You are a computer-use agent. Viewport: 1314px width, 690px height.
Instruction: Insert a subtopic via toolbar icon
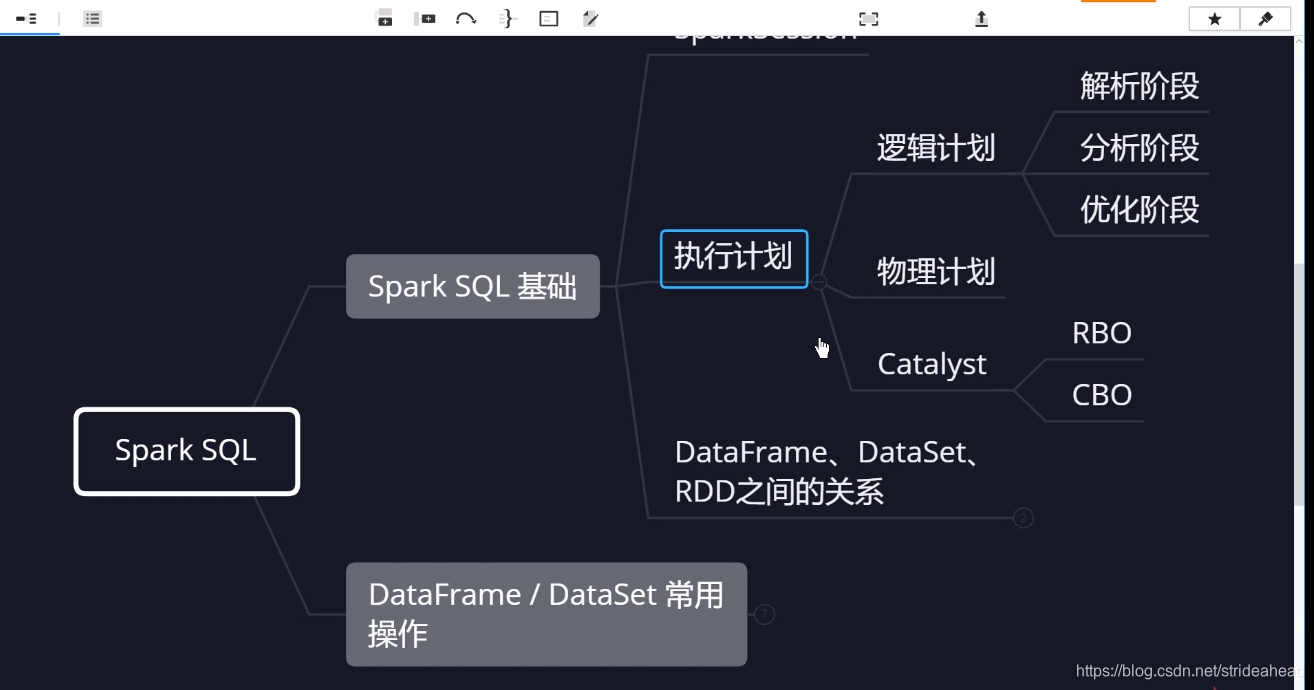tap(425, 18)
